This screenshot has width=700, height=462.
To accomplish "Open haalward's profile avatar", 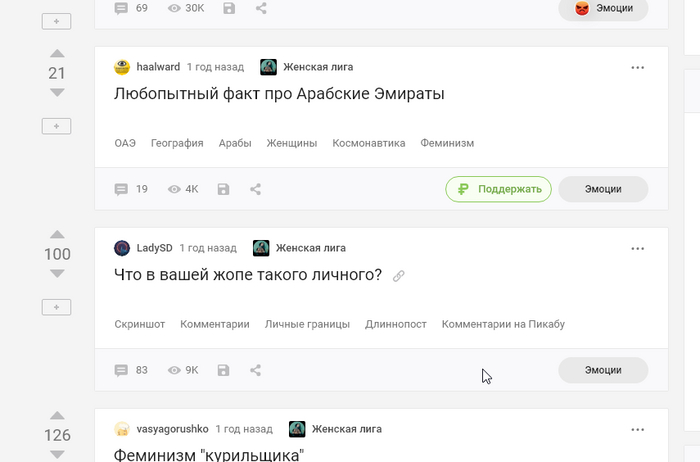I will pos(122,67).
